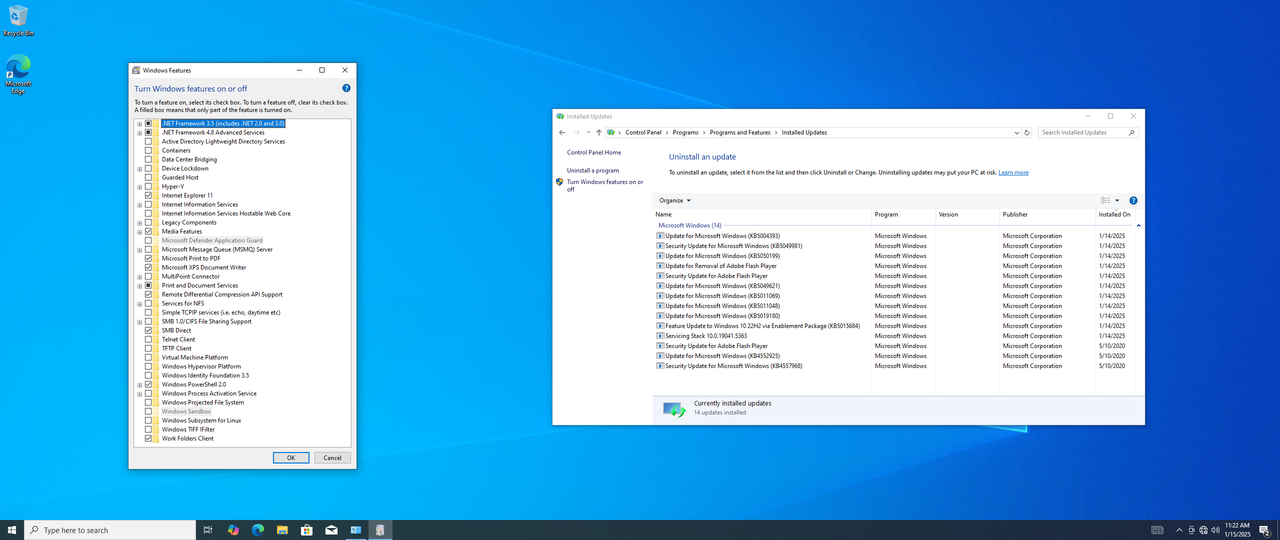Expand .NET Framework 4.8 Advanced Services node
1280x540 pixels.
[140, 132]
